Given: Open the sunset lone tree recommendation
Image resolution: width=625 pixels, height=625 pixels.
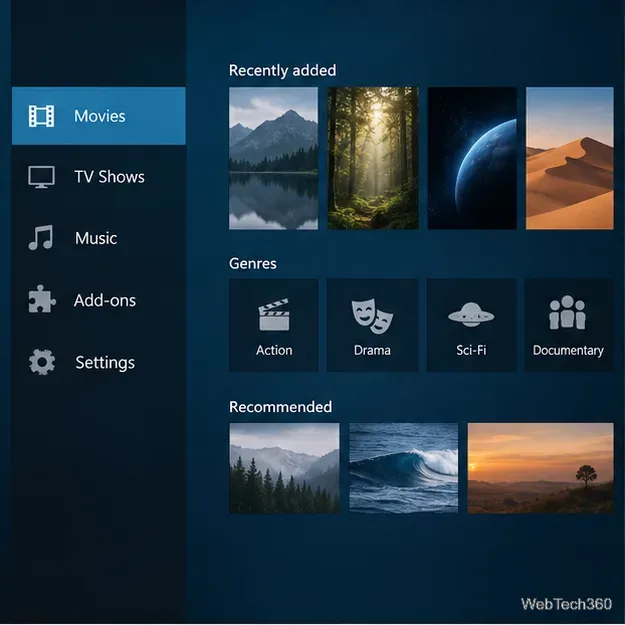Looking at the screenshot, I should tap(540, 468).
